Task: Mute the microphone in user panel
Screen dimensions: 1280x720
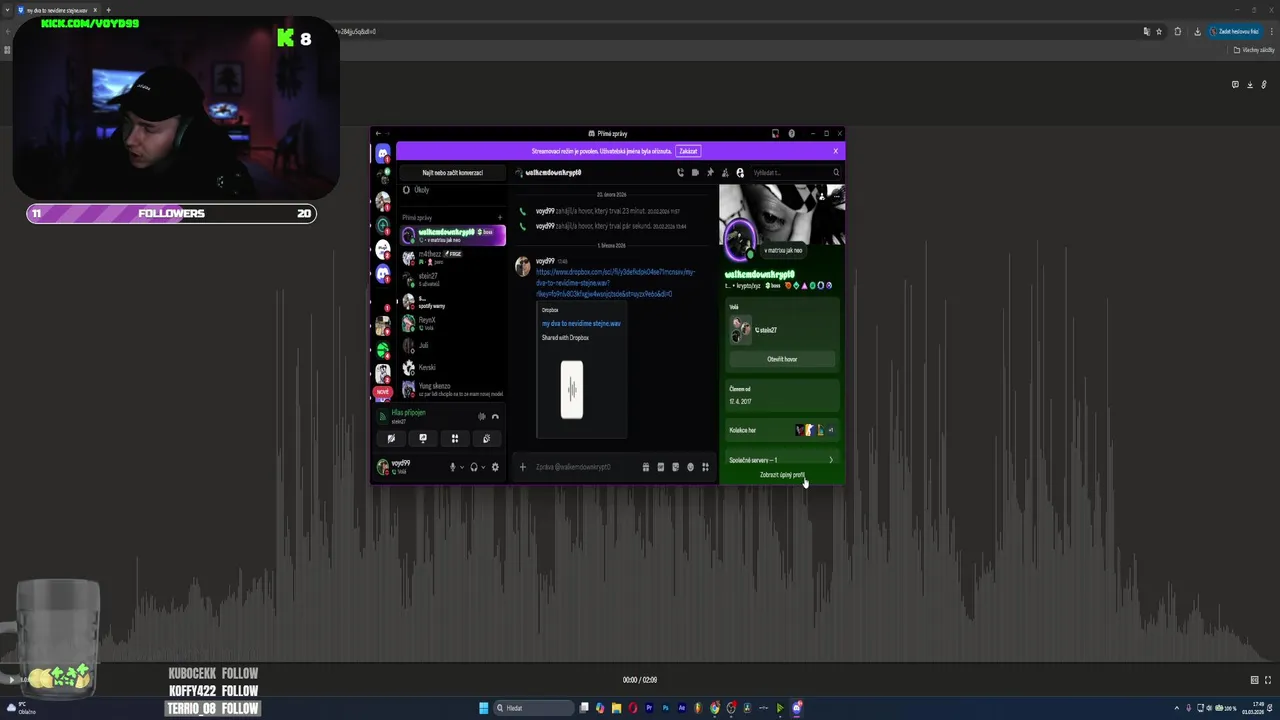Action: [x=452, y=467]
